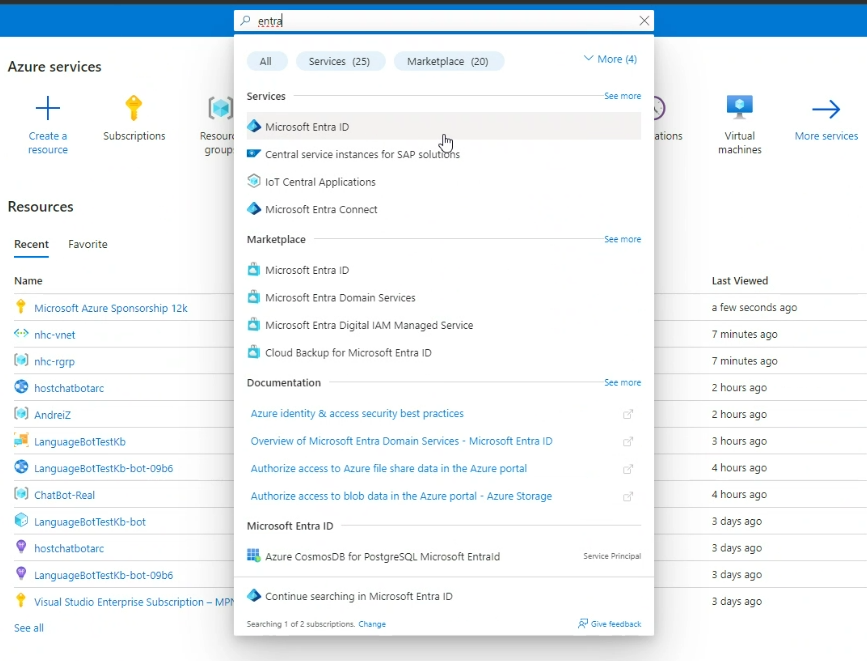Click Continue searching Entra ID diamond icon
Image resolution: width=867 pixels, height=661 pixels.
254,595
